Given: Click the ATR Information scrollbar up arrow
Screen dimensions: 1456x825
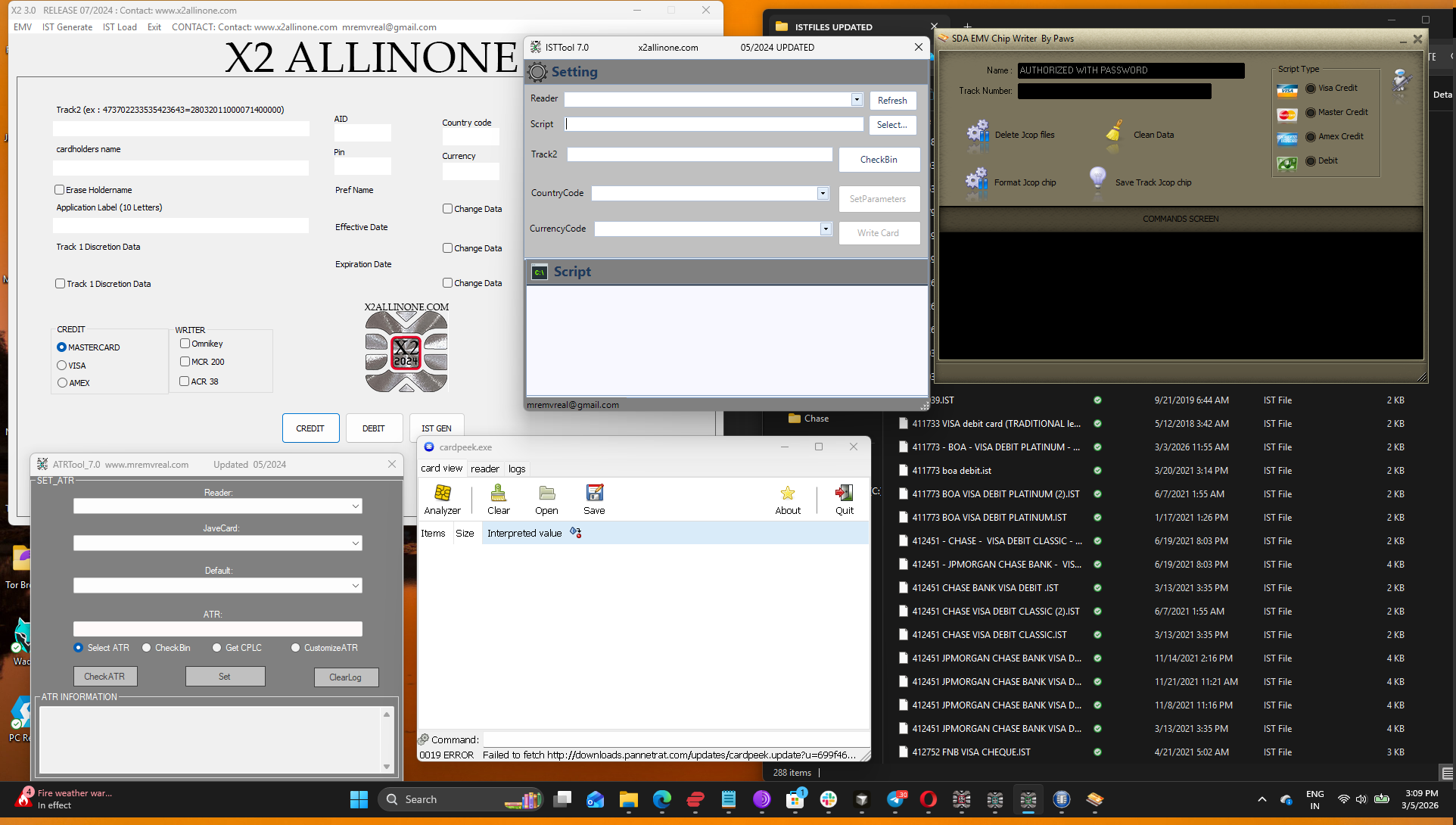Looking at the screenshot, I should [387, 714].
